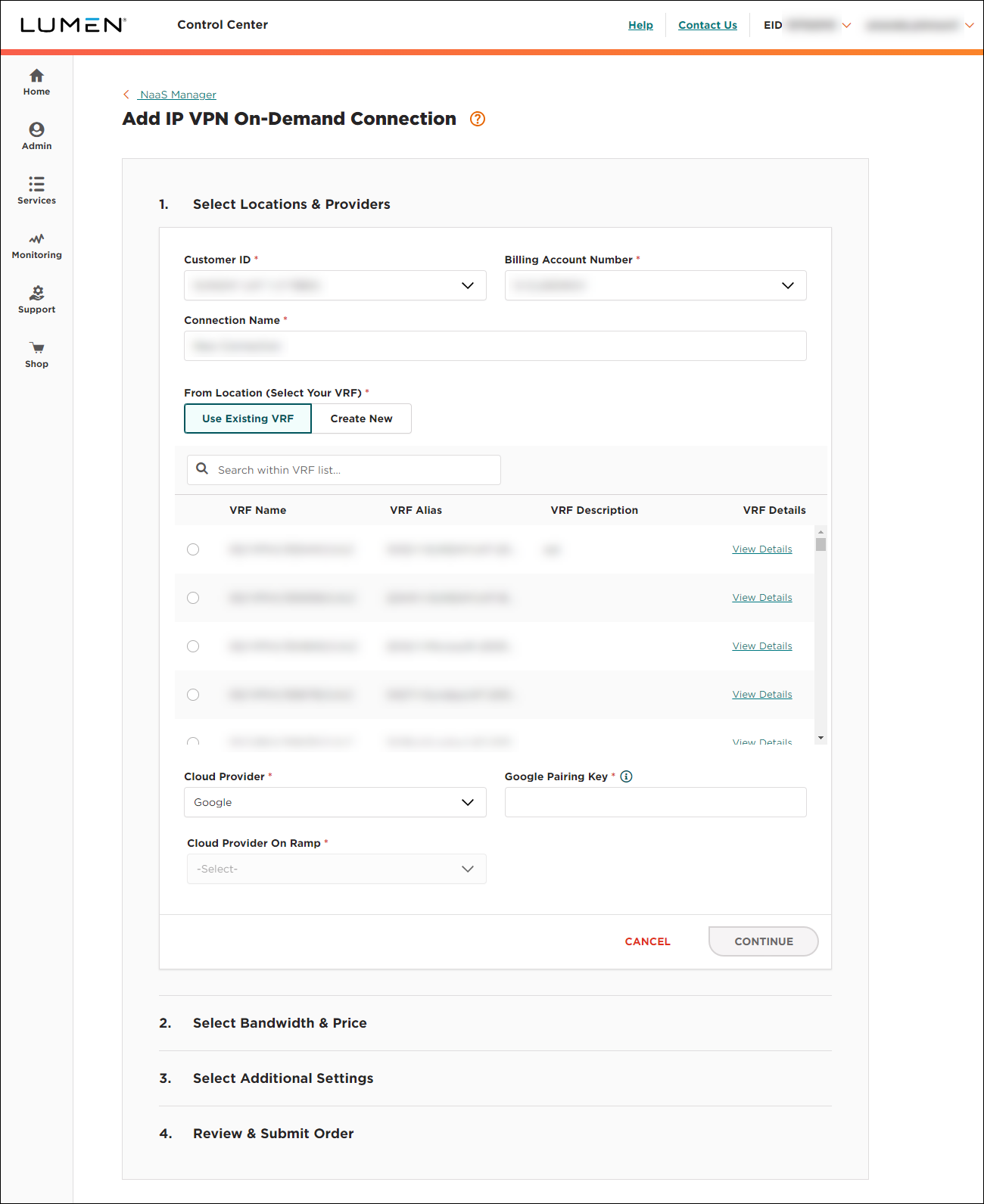Click the VRF Alias column header
The height and width of the screenshot is (1204, 984).
click(x=416, y=510)
